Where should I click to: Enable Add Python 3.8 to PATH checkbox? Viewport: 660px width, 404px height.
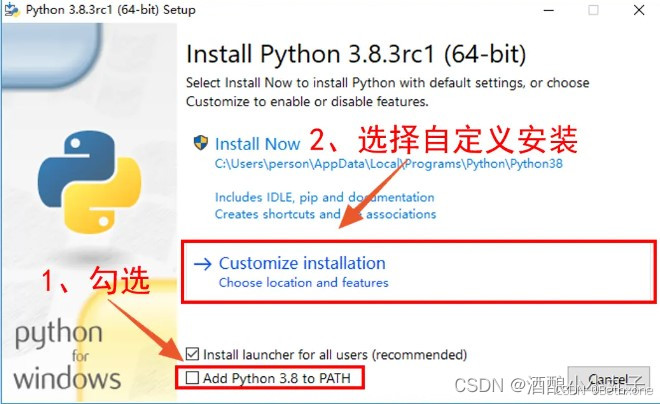click(192, 378)
